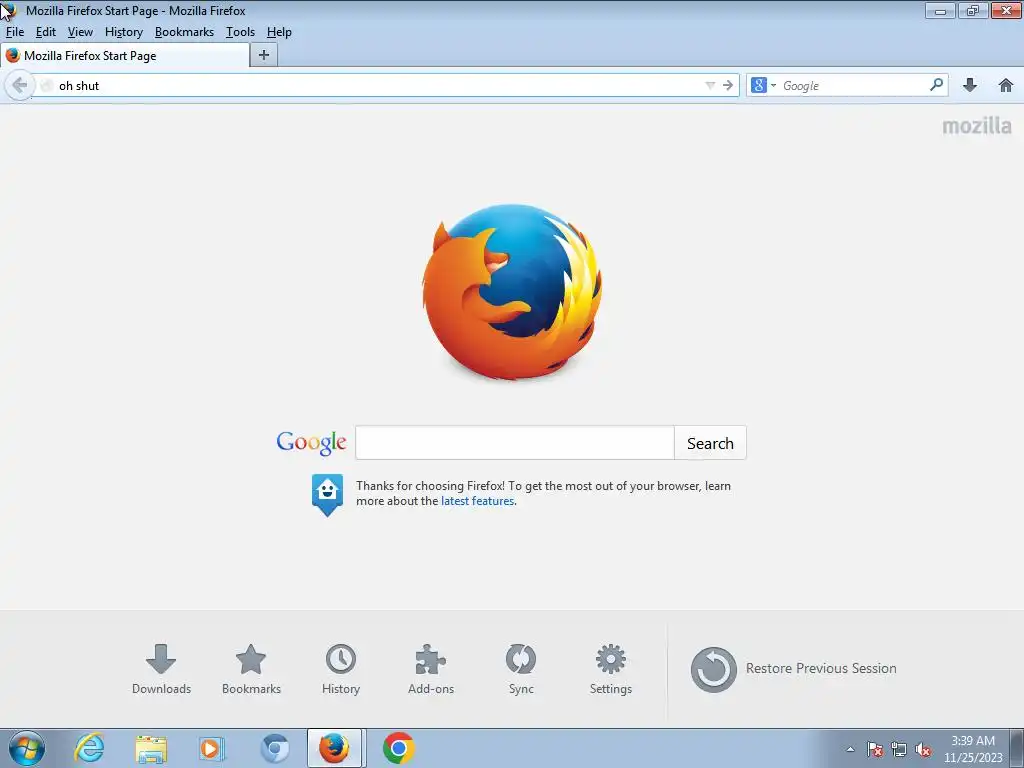Click the network status tray icon
The image size is (1024, 768).
tap(899, 750)
